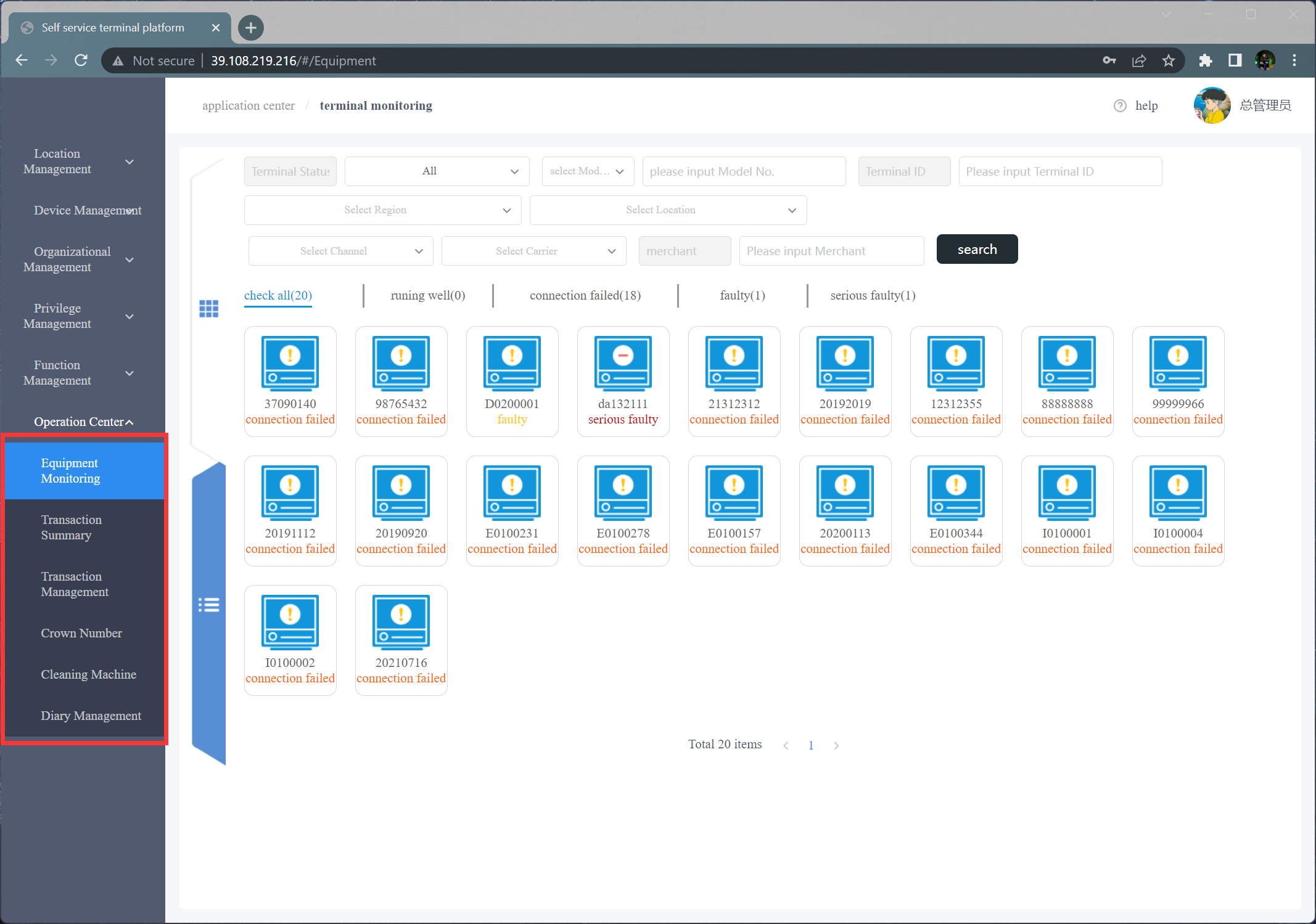Image resolution: width=1316 pixels, height=924 pixels.
Task: Expand Device Management menu
Action: 83,210
